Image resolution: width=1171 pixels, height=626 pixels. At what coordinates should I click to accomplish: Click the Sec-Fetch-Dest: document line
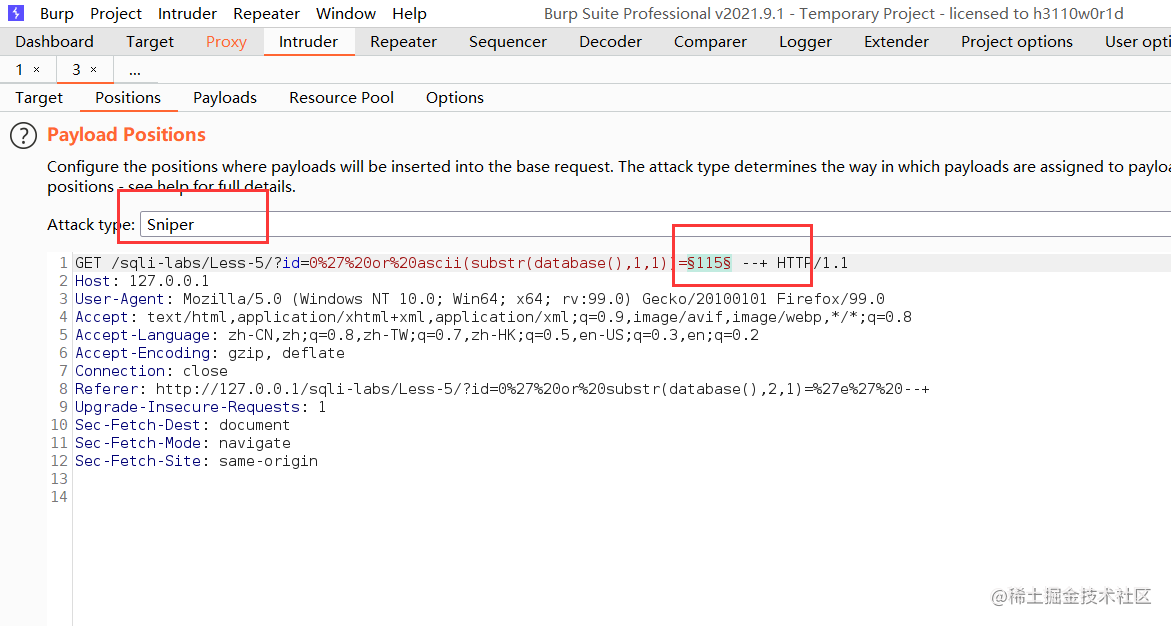(182, 424)
